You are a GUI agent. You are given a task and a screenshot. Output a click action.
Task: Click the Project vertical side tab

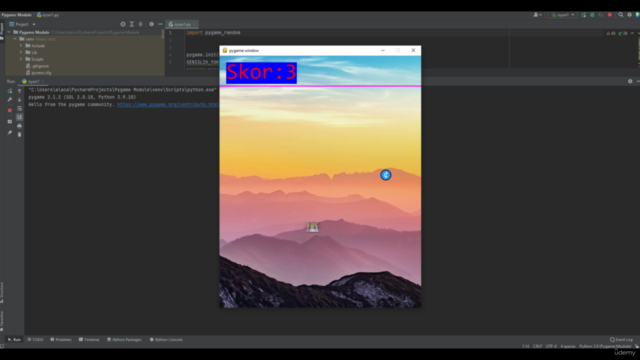point(2,31)
